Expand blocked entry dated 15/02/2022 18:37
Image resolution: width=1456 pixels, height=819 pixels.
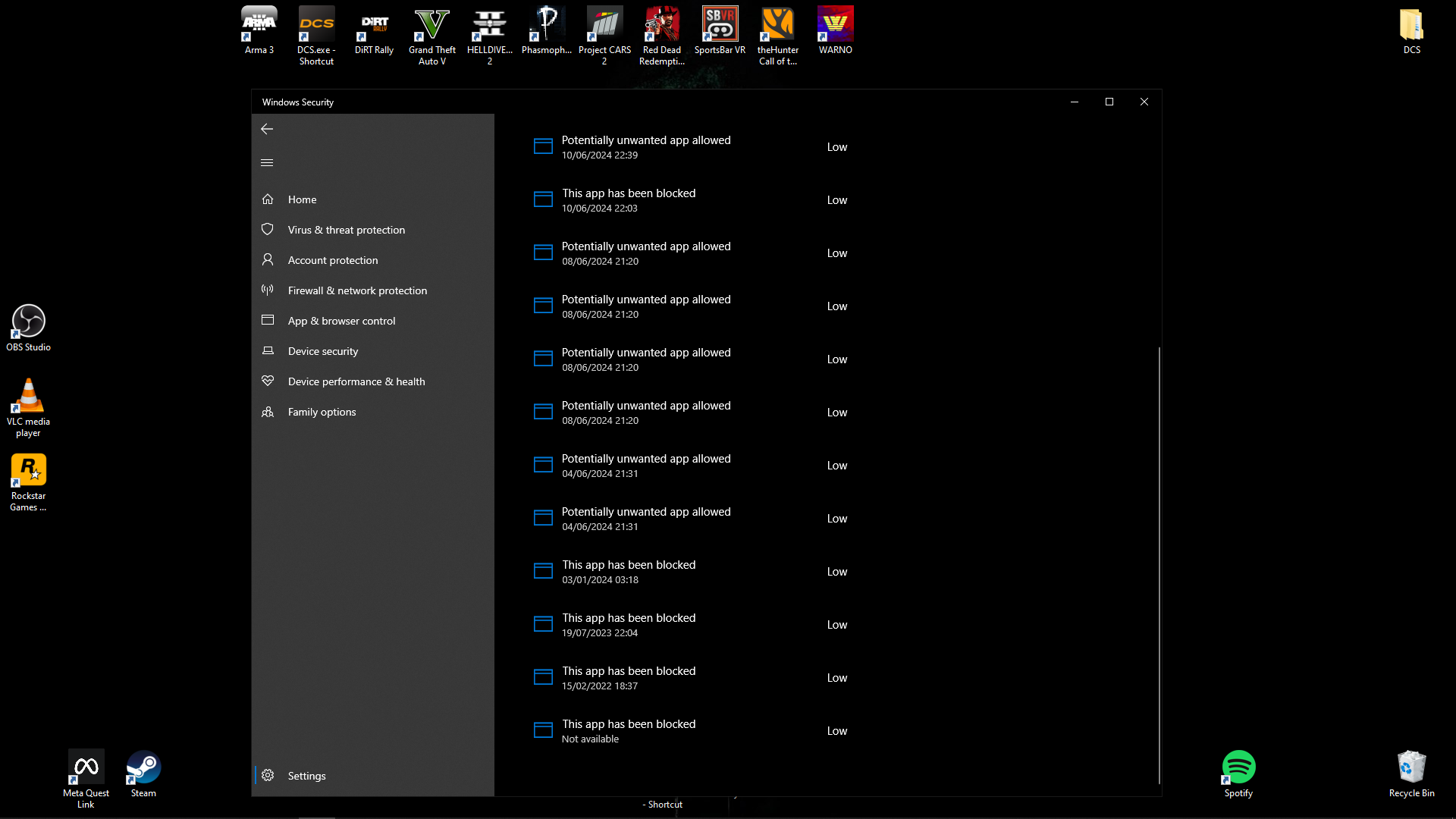coord(690,678)
